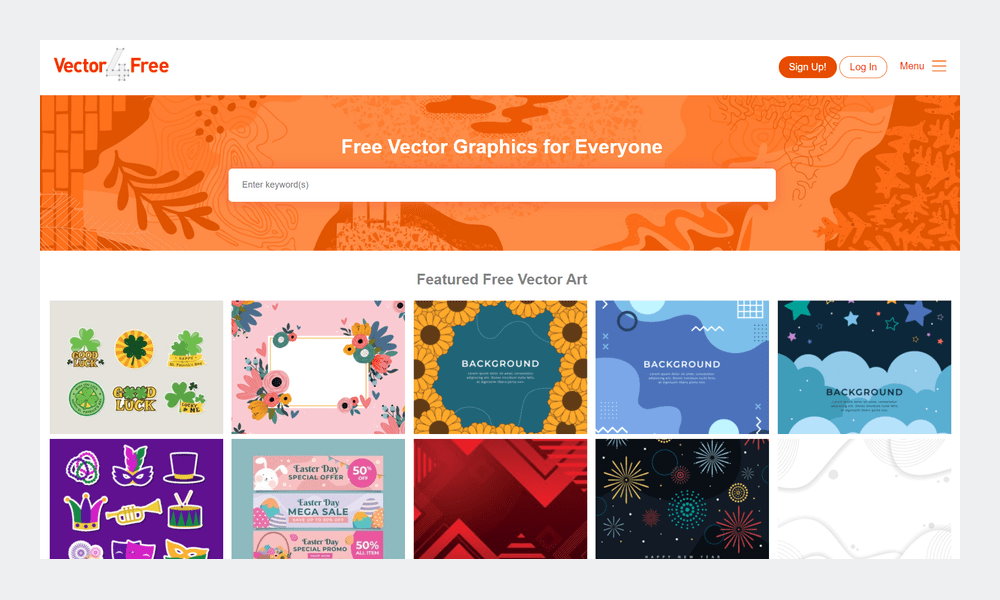1000x600 pixels.
Task: Select the blue abstract background thumbnail
Action: [682, 367]
